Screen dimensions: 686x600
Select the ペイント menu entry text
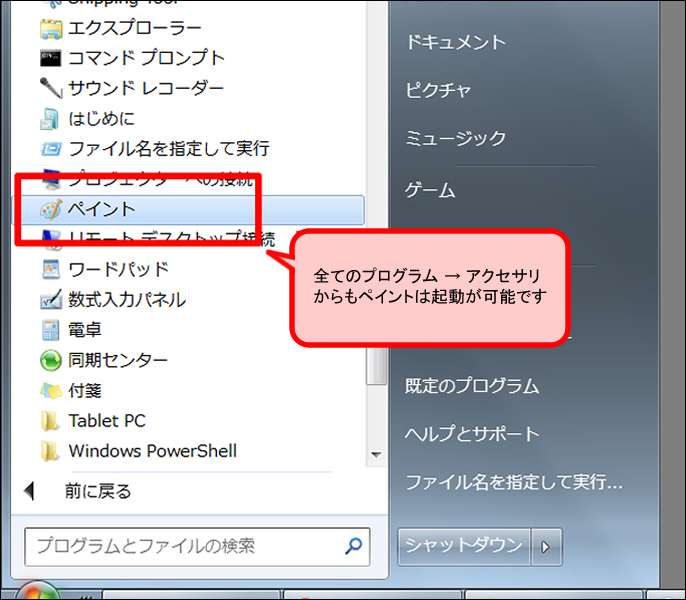click(x=101, y=209)
